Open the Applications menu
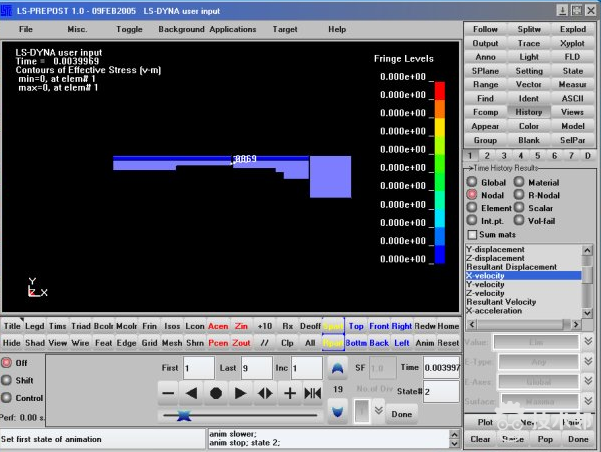The height and width of the screenshot is (452, 601). [232, 29]
